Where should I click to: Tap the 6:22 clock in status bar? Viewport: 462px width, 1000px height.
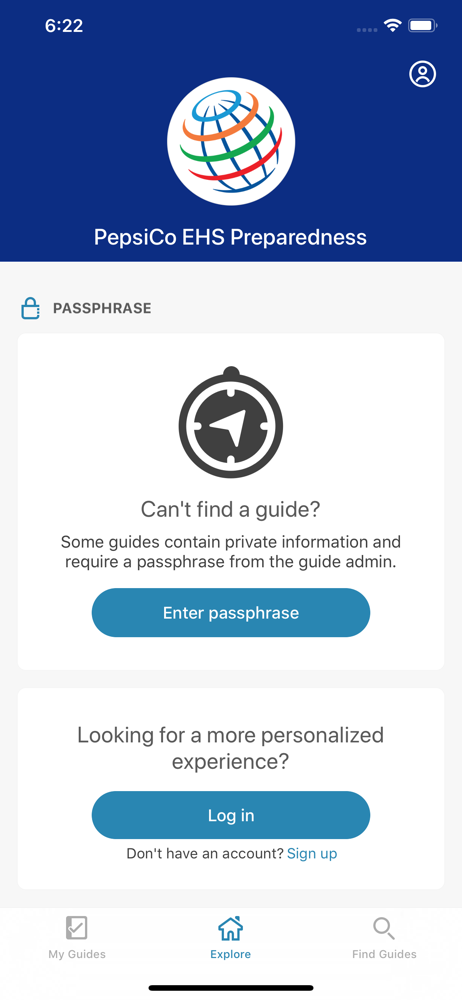coord(64,26)
